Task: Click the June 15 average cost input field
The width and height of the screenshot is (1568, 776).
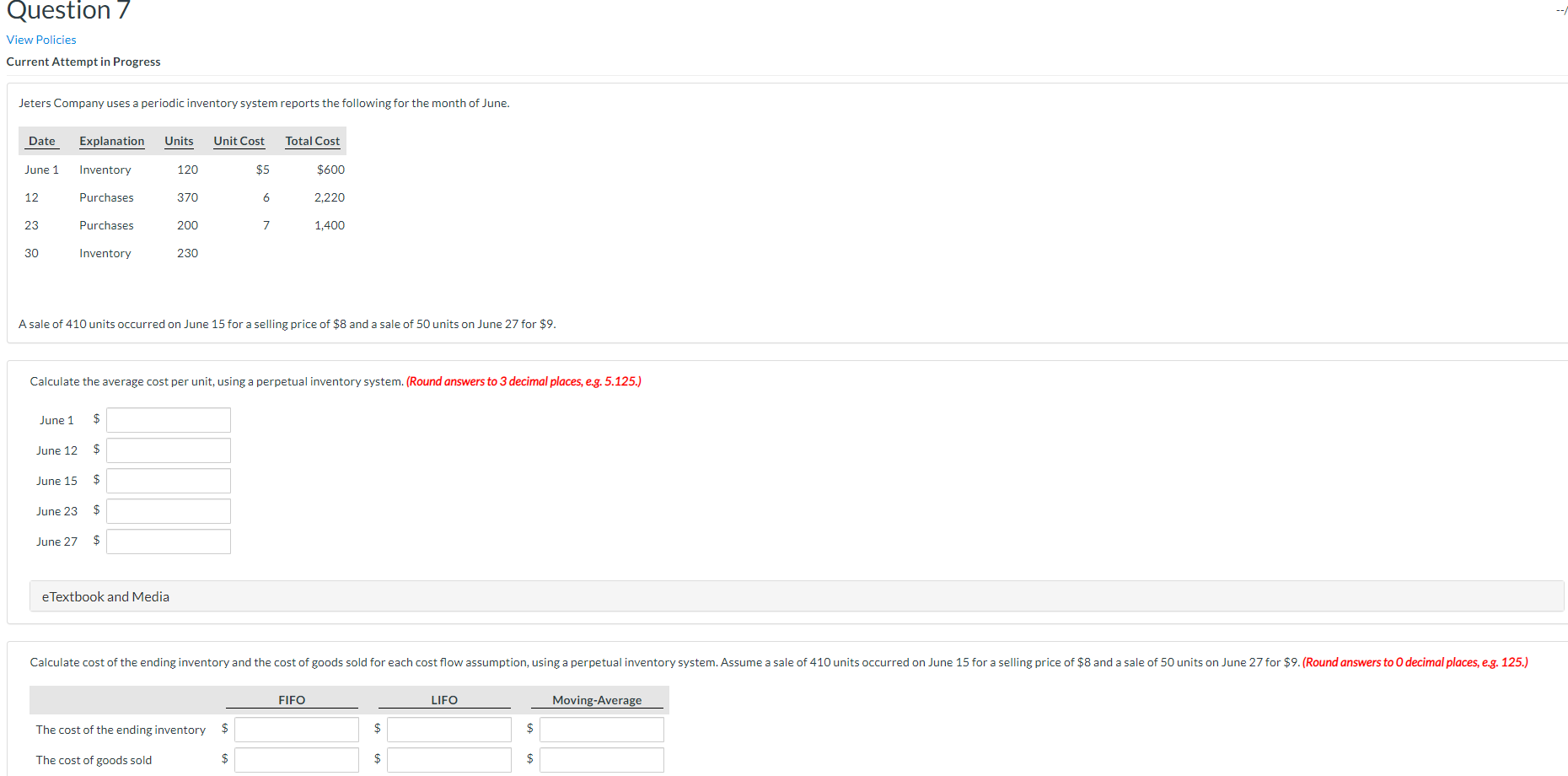Action: pos(167,480)
